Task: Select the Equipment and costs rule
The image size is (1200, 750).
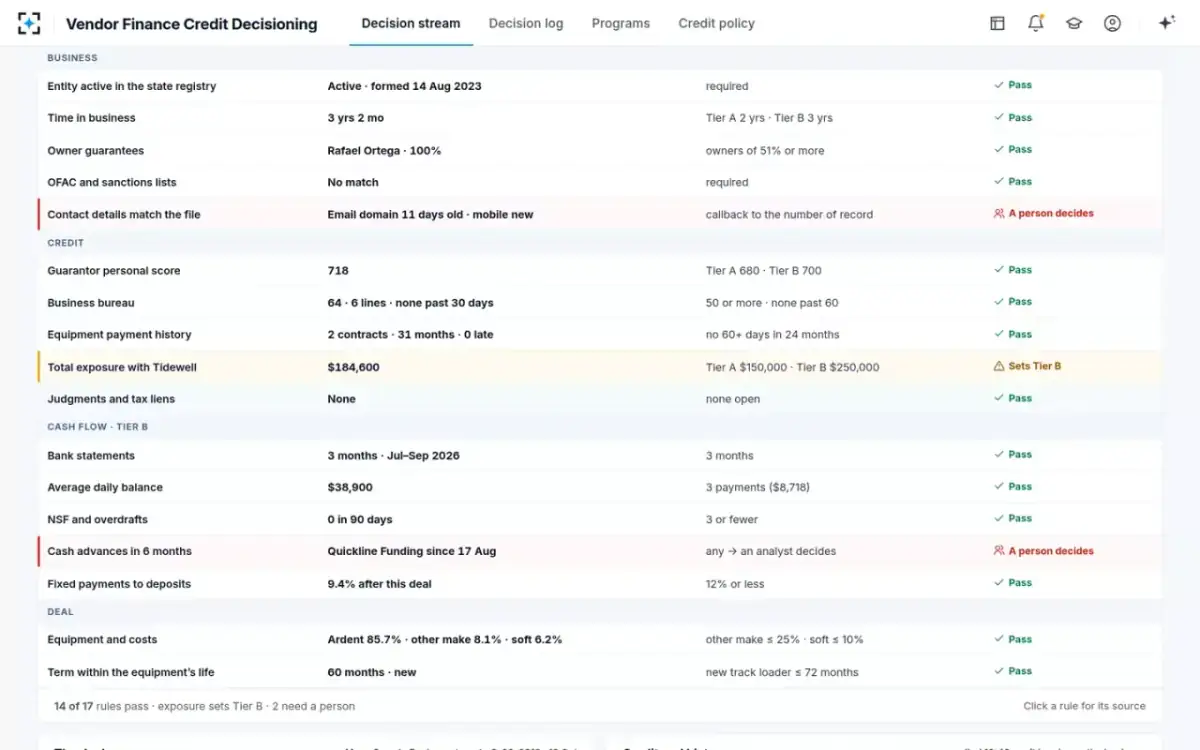Action: point(600,639)
